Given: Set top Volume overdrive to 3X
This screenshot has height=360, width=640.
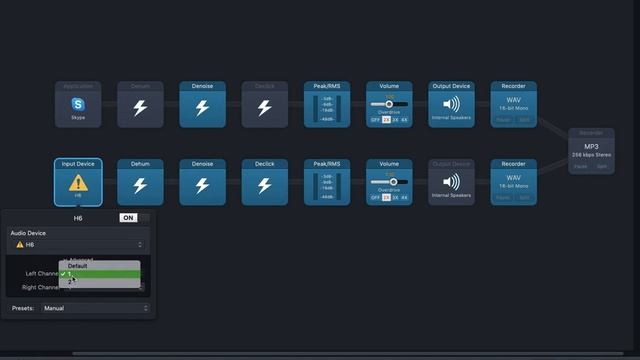Looking at the screenshot, I should 395,120.
